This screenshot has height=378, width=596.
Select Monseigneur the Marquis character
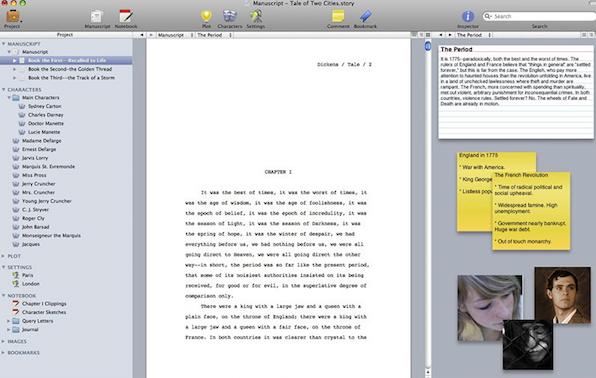[x=51, y=236]
